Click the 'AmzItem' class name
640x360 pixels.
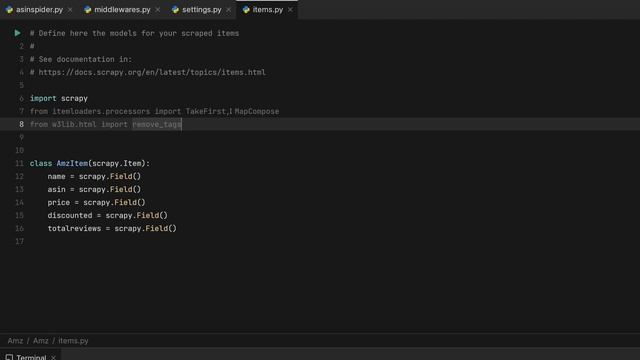tap(72, 163)
